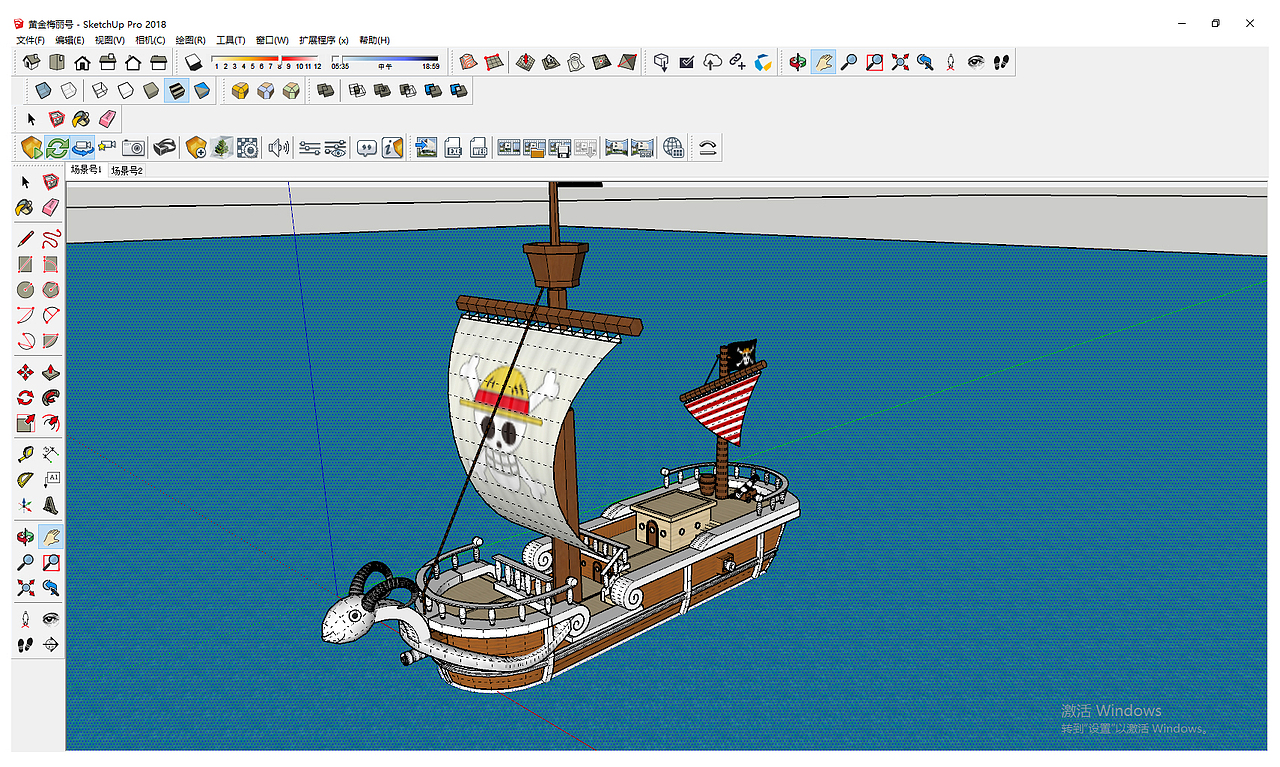Select the Line drawing tool
This screenshot has width=1280, height=767.
pyautogui.click(x=25, y=239)
